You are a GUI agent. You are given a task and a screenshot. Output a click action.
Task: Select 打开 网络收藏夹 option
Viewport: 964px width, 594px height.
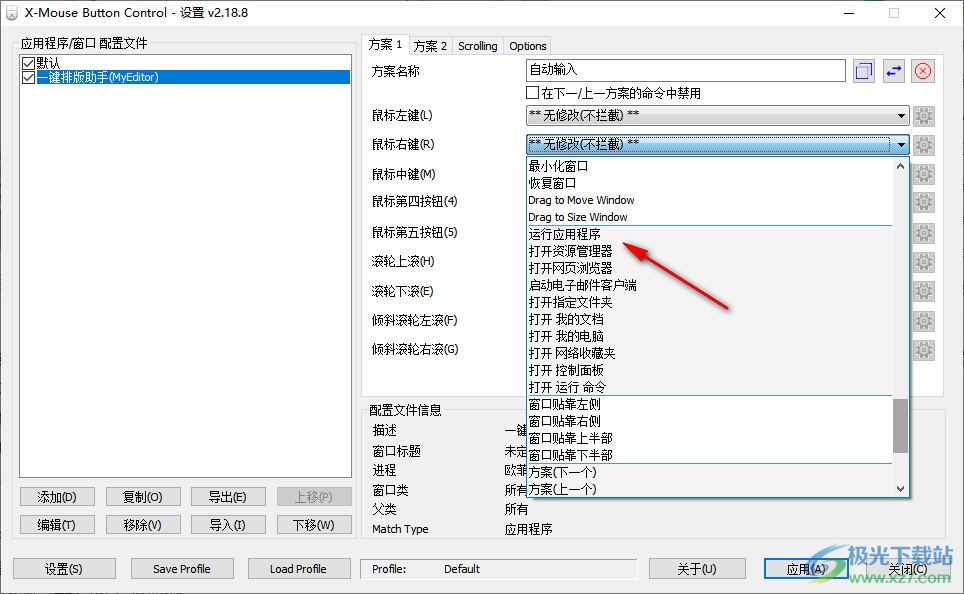[x=710, y=354]
